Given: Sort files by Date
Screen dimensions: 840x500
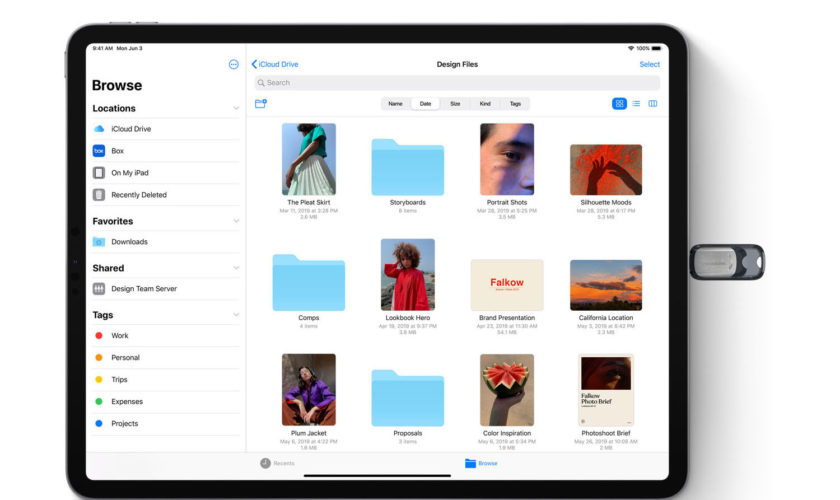Looking at the screenshot, I should tap(425, 104).
